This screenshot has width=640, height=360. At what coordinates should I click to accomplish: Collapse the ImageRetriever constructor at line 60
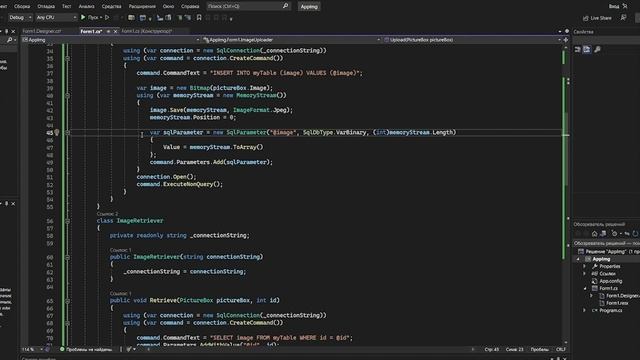pos(67,257)
